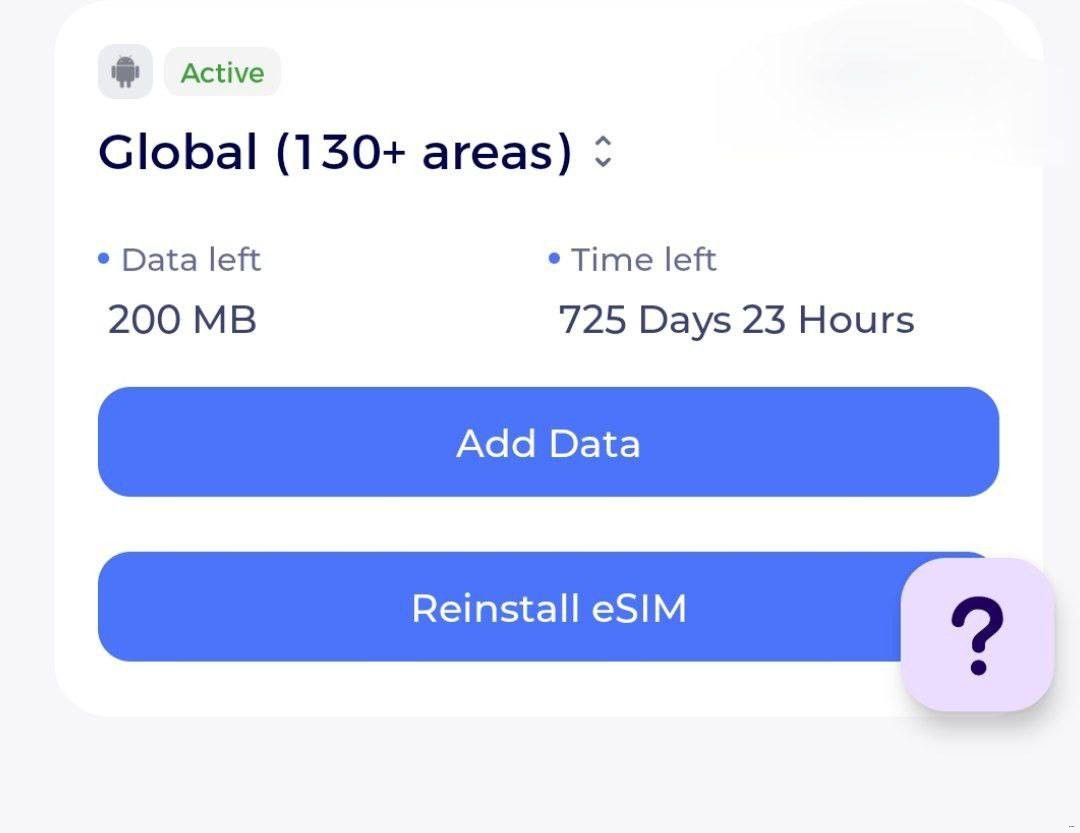Click the (130+ areas) text
This screenshot has height=833, width=1080.
(x=423, y=153)
